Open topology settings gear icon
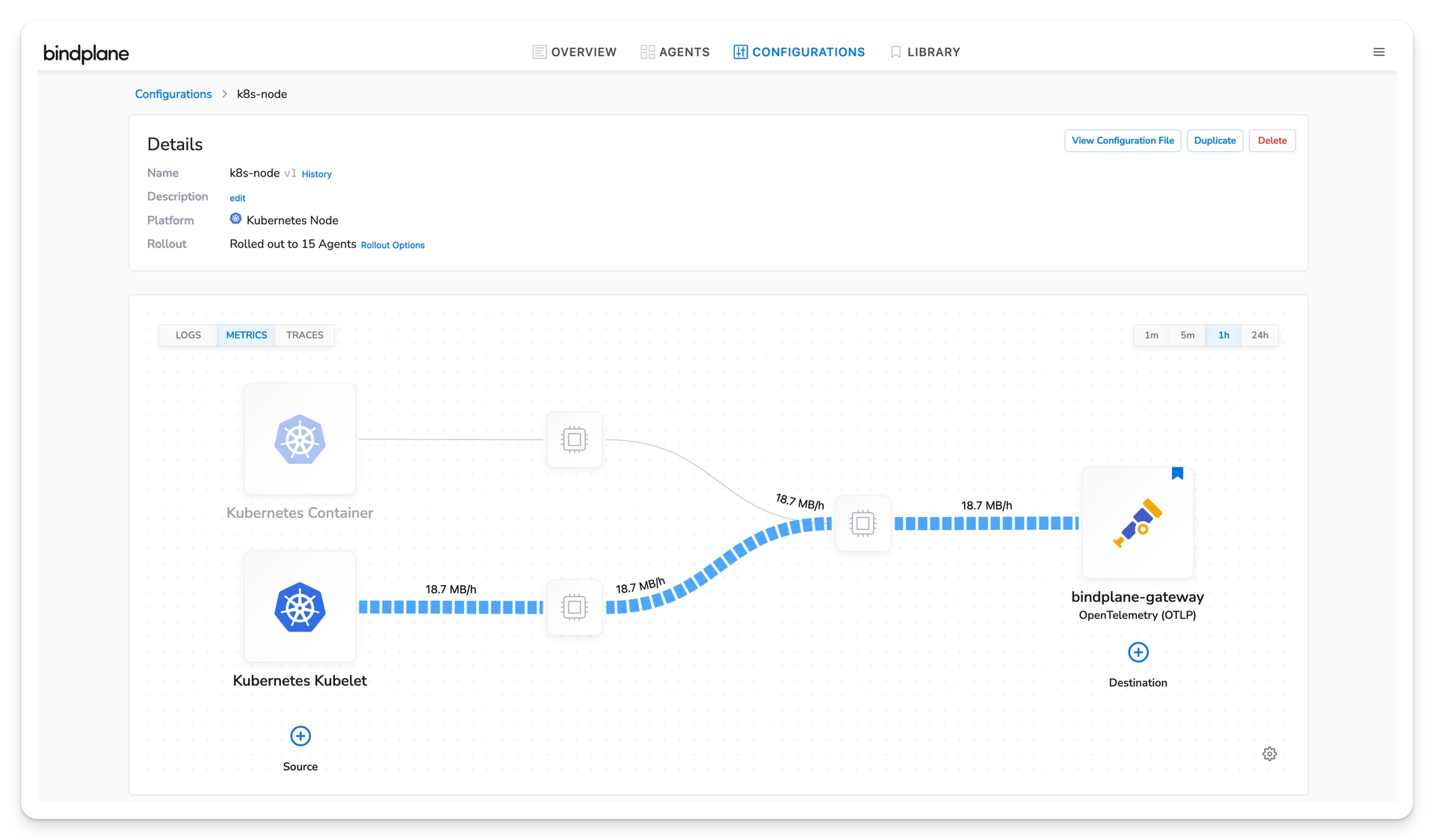This screenshot has height=840, width=1435. coord(1269,753)
